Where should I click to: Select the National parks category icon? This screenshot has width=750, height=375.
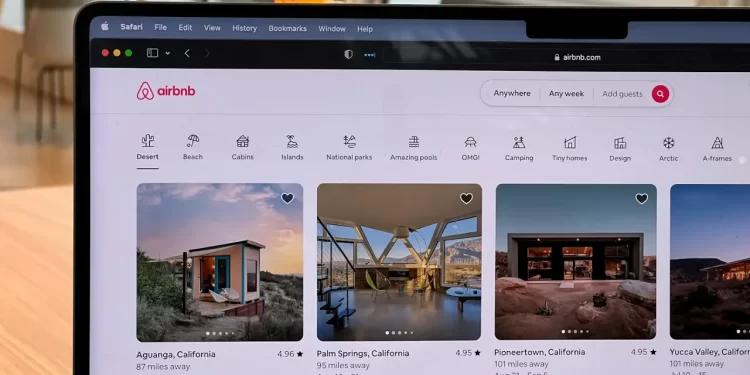[350, 141]
